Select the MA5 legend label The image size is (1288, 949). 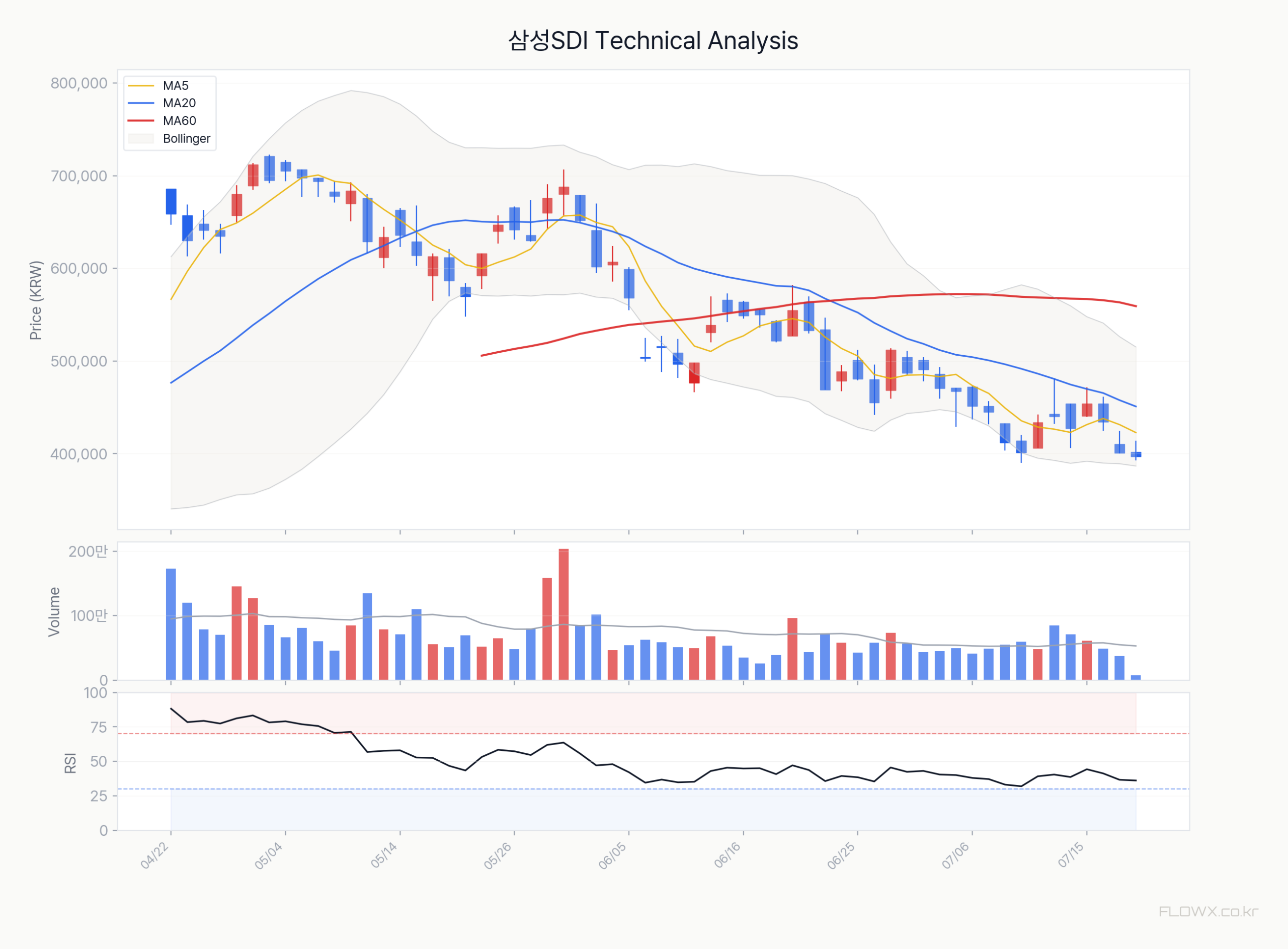(176, 86)
